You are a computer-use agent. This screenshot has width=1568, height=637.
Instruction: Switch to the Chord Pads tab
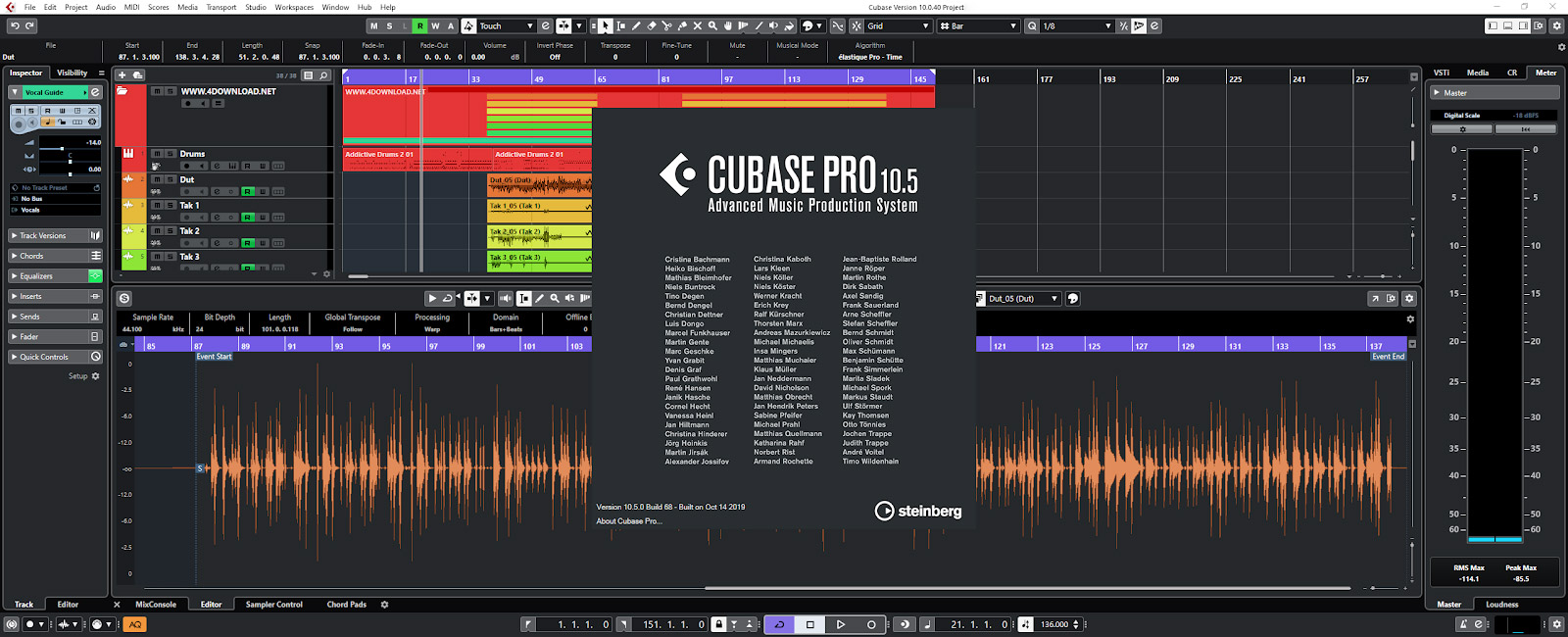[x=347, y=605]
